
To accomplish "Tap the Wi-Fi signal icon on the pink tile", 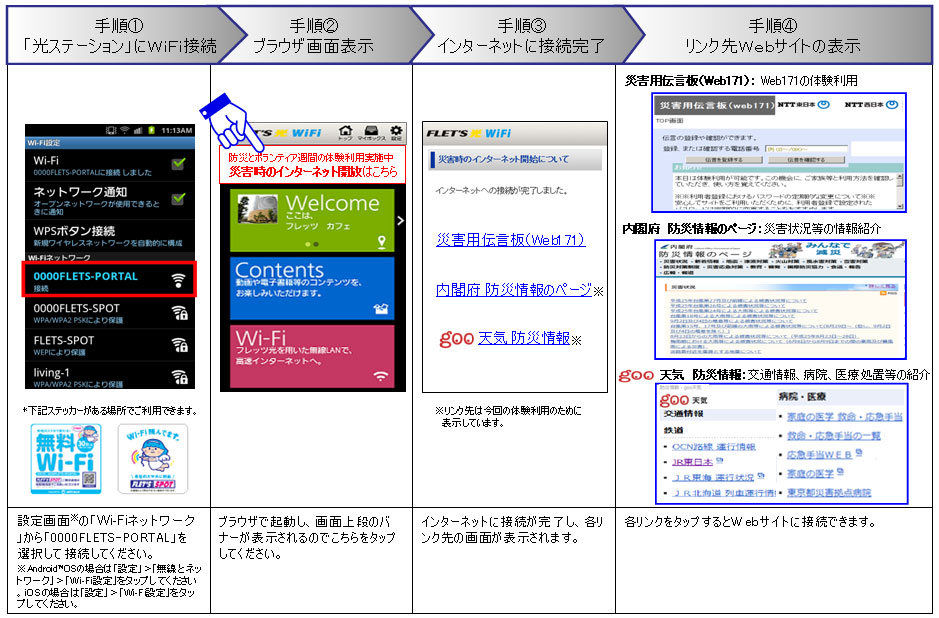I will pyautogui.click(x=380, y=376).
